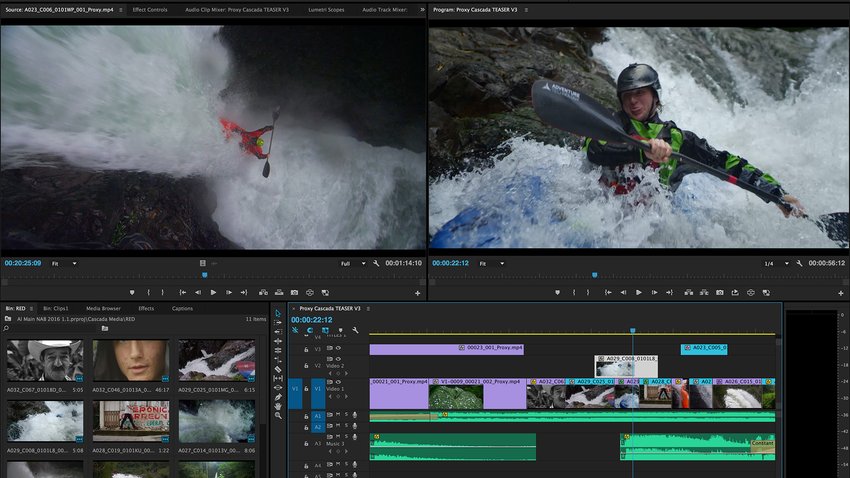Open Bin: RED panel menu
This screenshot has width=850, height=478.
31,308
